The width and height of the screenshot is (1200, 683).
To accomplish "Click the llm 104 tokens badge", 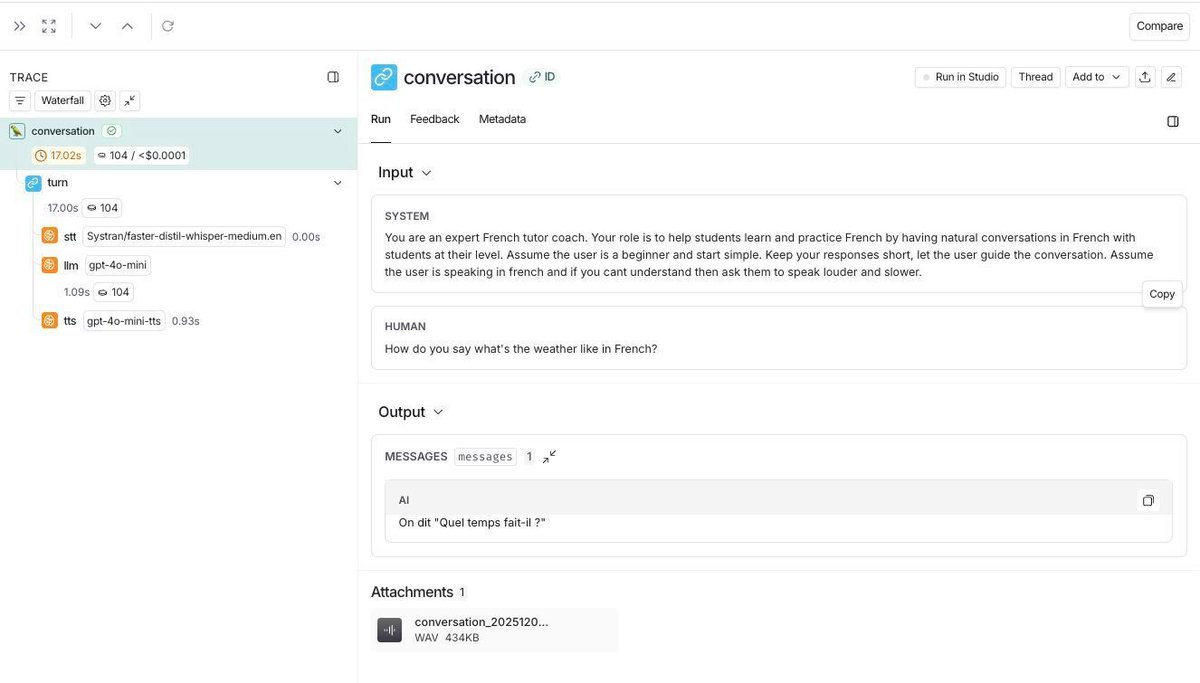I will [114, 292].
